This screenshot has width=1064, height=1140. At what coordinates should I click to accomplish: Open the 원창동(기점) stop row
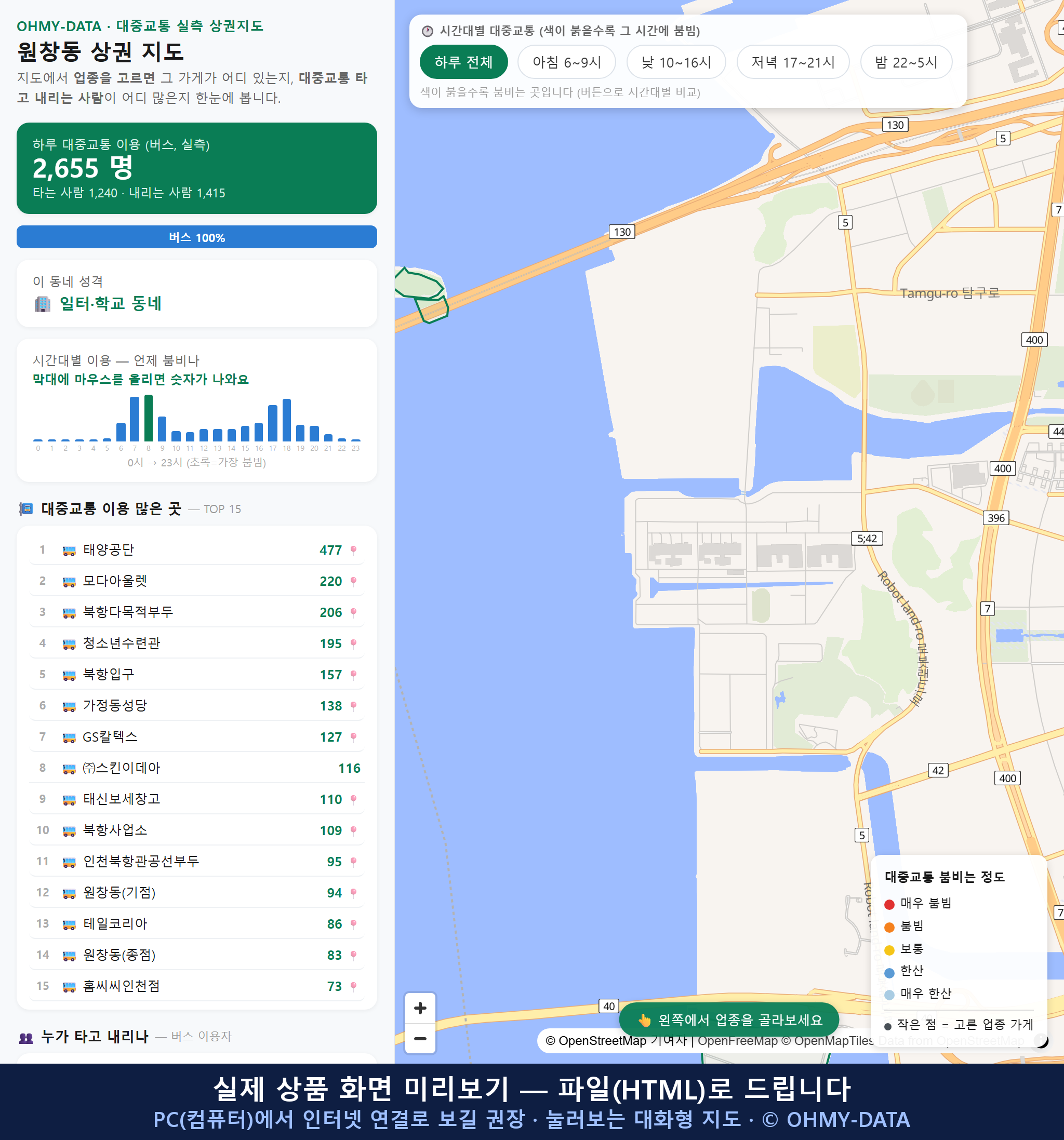pyautogui.click(x=197, y=892)
